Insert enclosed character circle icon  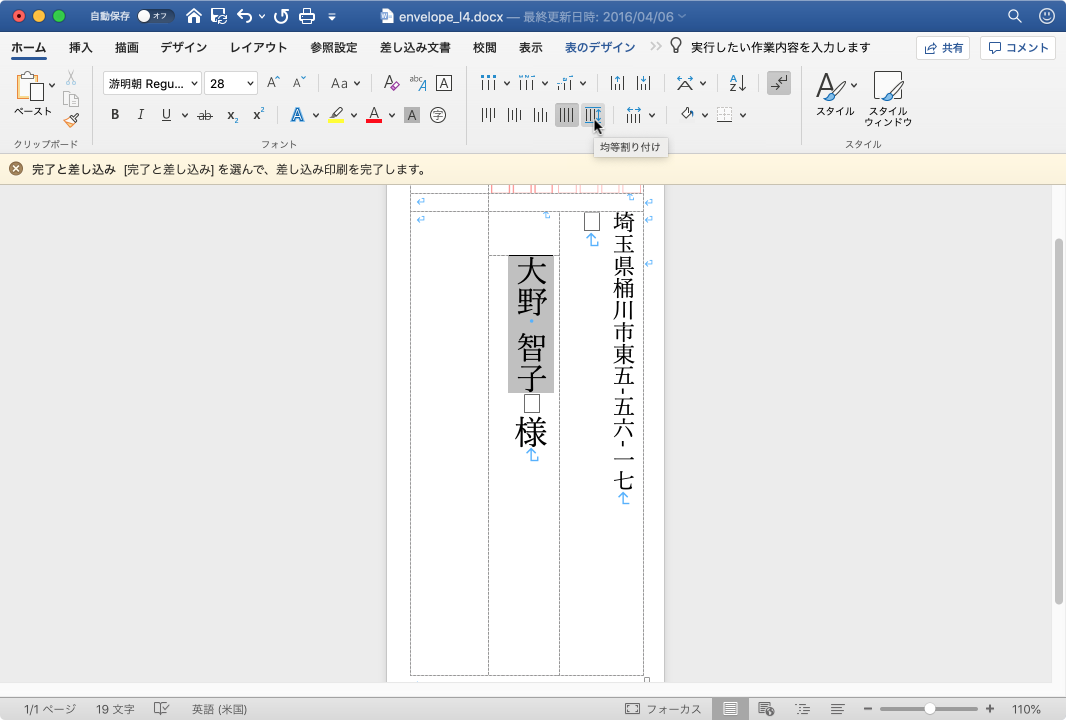pyautogui.click(x=439, y=116)
